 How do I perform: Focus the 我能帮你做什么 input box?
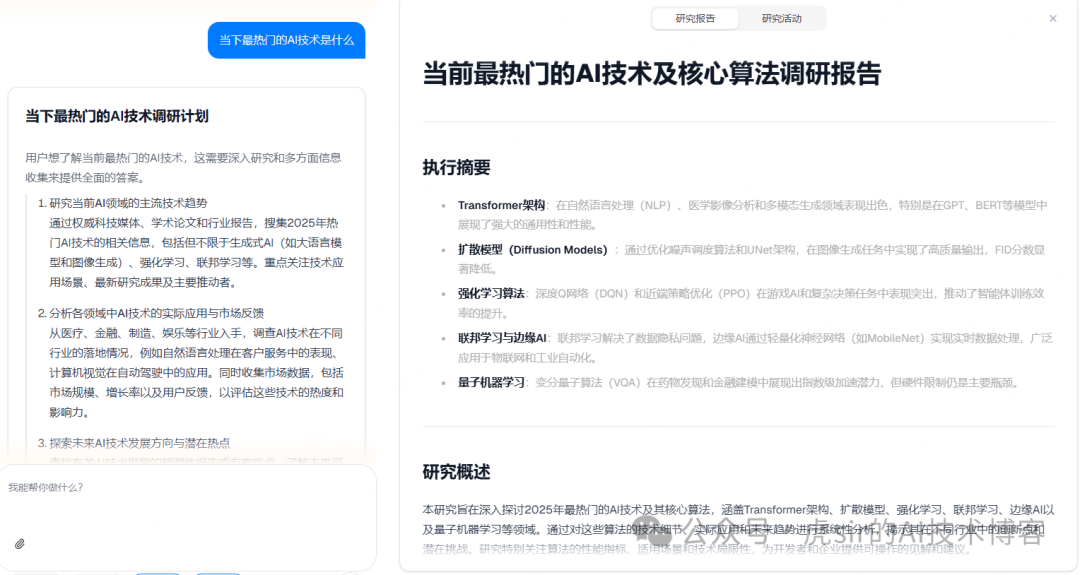[188, 516]
